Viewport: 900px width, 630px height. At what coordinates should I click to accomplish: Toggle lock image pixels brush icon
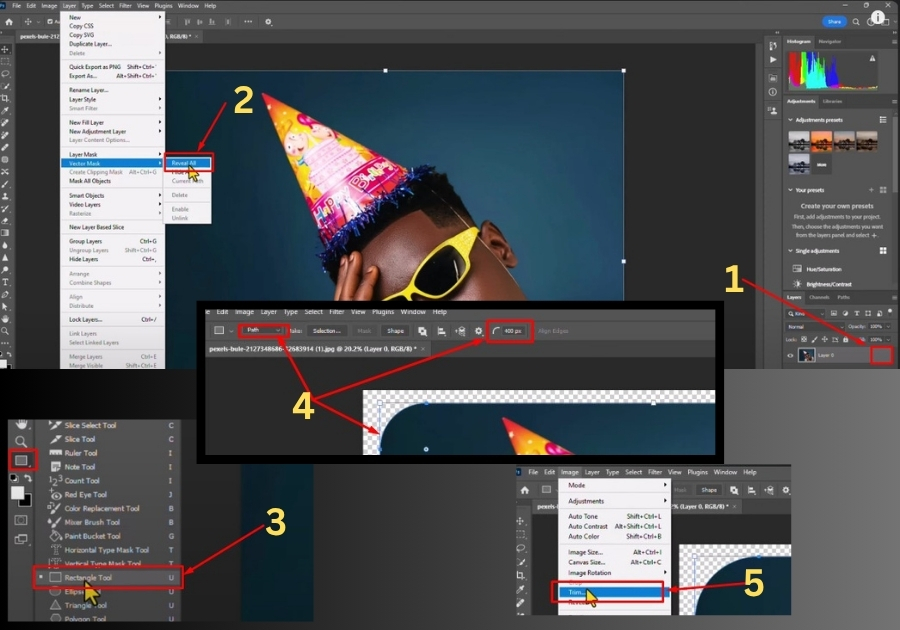click(814, 340)
